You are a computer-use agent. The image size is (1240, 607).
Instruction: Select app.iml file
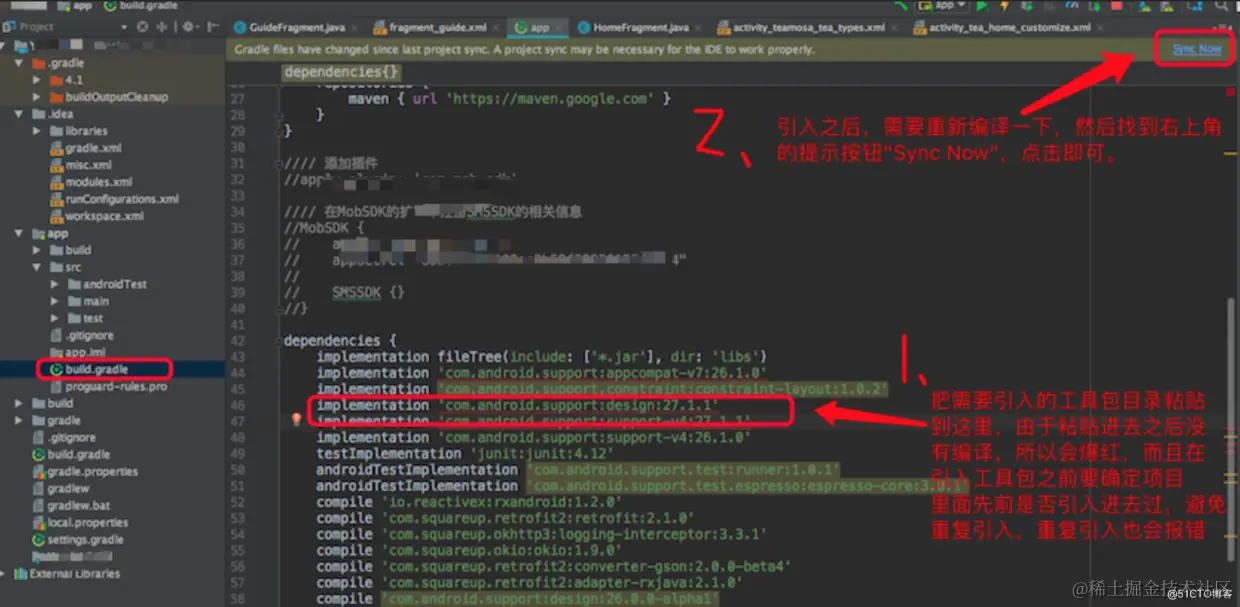[77, 352]
